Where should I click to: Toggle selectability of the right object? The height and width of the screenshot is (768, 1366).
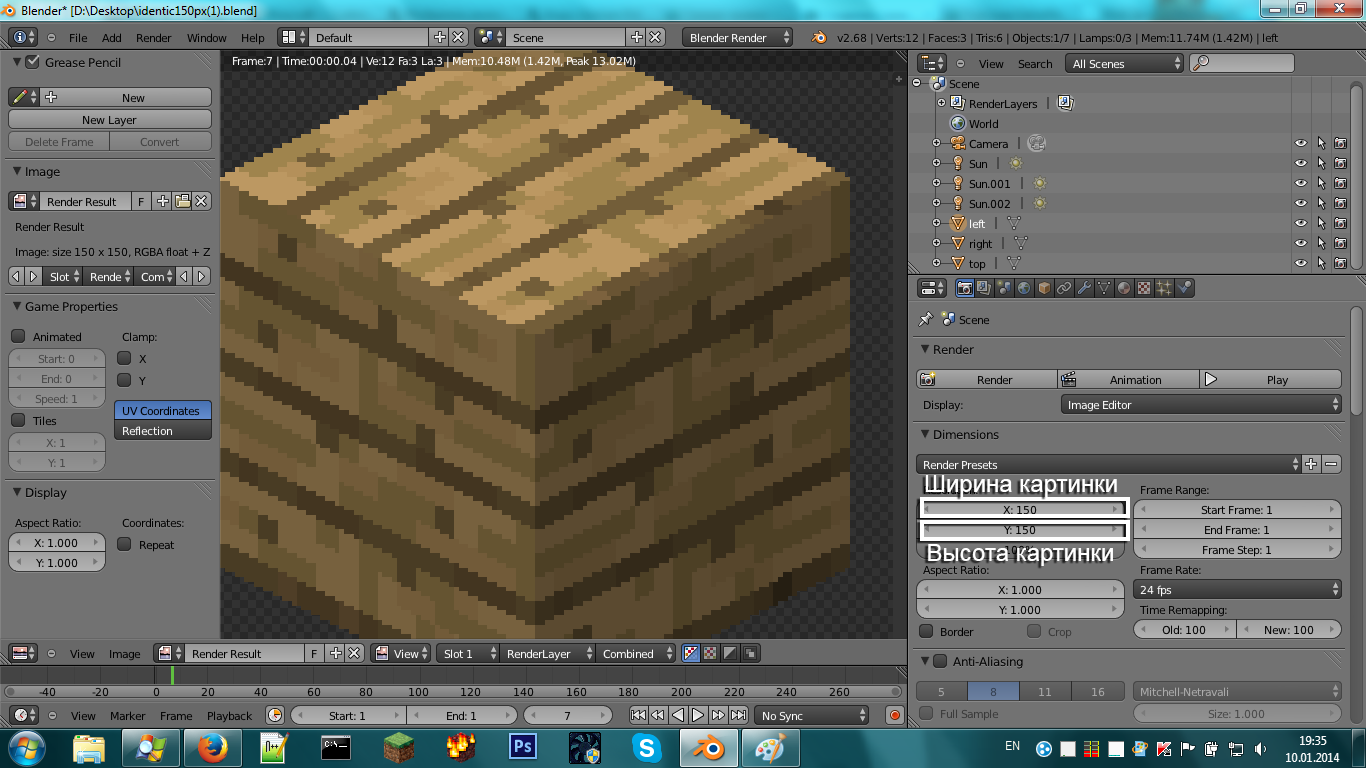(1321, 243)
